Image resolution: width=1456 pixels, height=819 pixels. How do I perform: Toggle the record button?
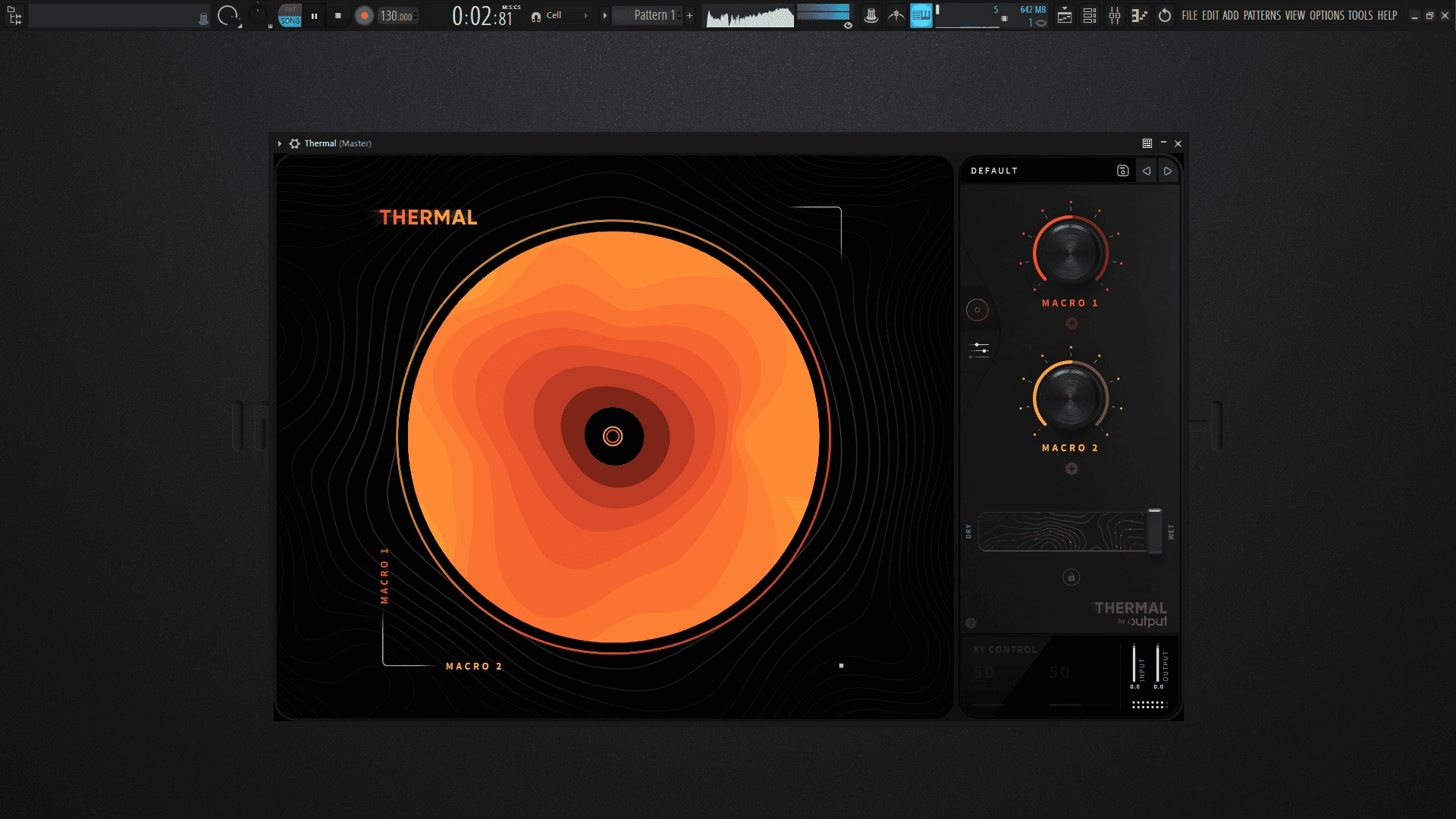click(x=364, y=16)
